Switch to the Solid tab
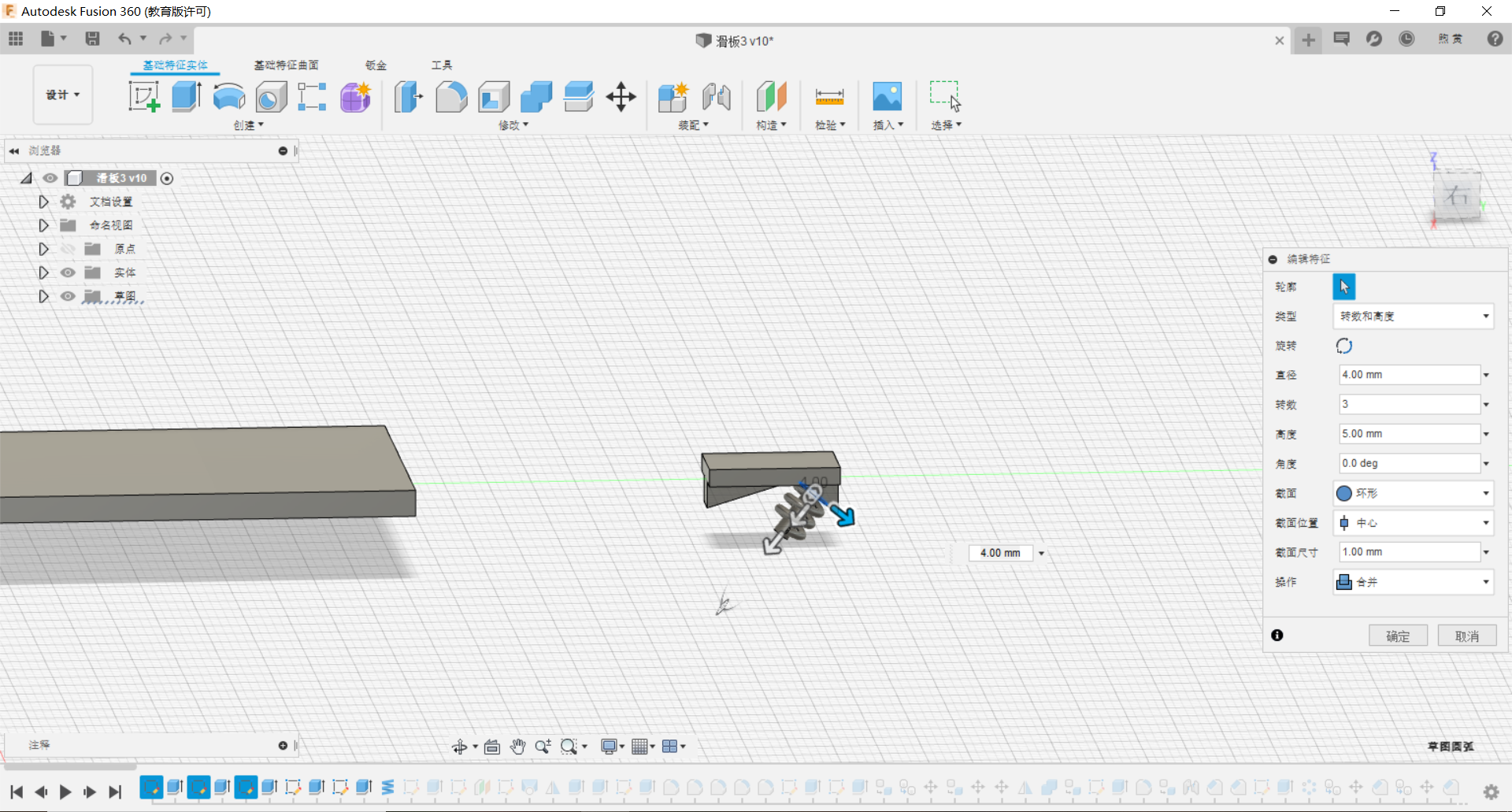Viewport: 1512px width, 812px height. [x=175, y=65]
